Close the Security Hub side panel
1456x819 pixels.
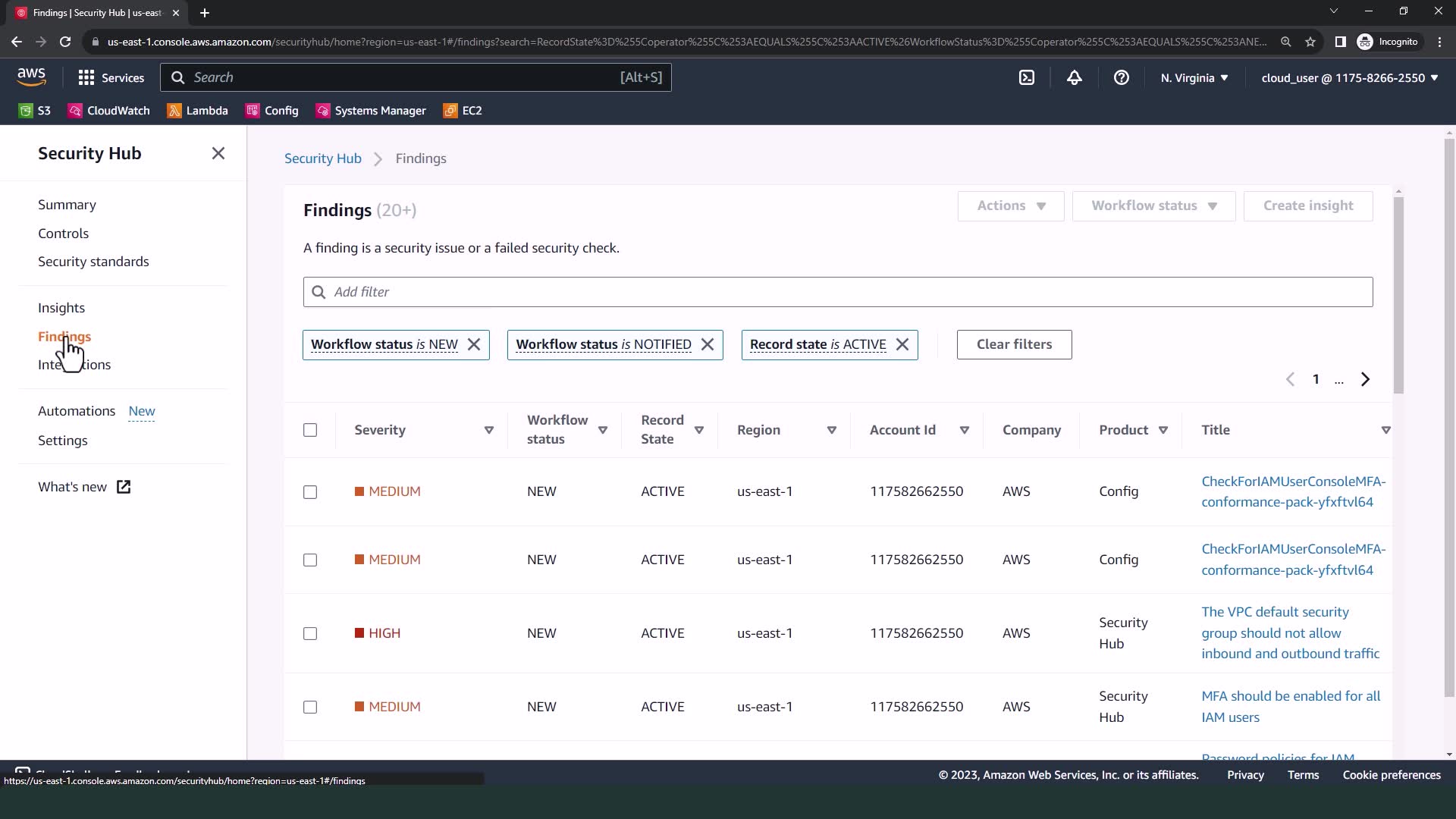(218, 153)
